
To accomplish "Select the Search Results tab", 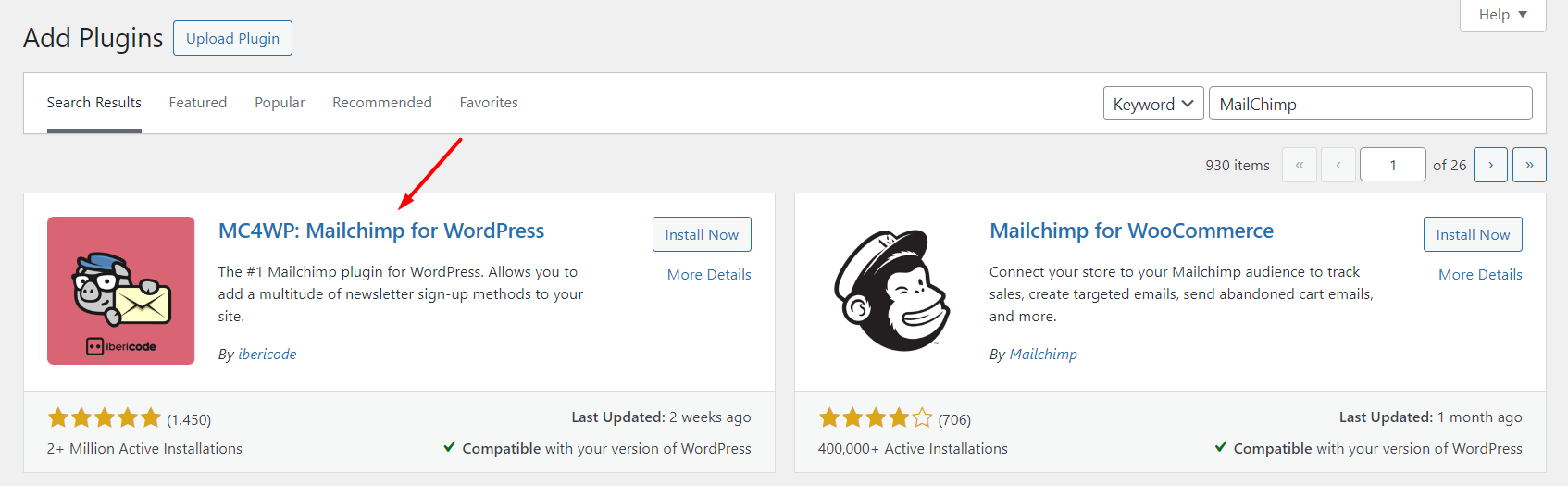I will [x=93, y=103].
